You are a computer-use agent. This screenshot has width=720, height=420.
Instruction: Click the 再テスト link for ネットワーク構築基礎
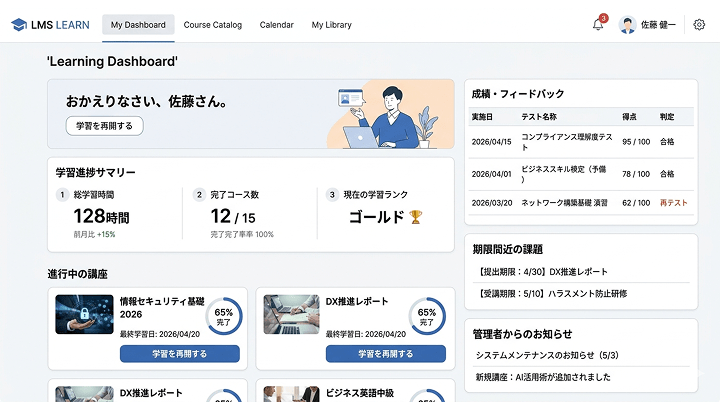click(x=674, y=203)
